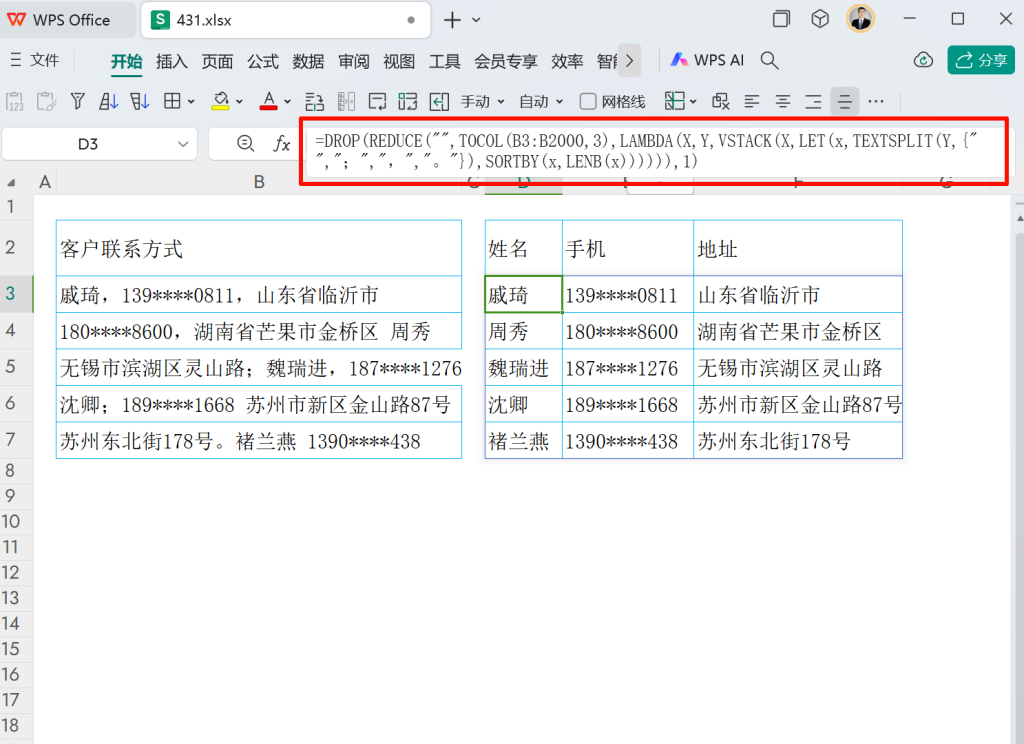This screenshot has height=744, width=1024.
Task: Switch to the 公式 tab
Action: click(263, 61)
